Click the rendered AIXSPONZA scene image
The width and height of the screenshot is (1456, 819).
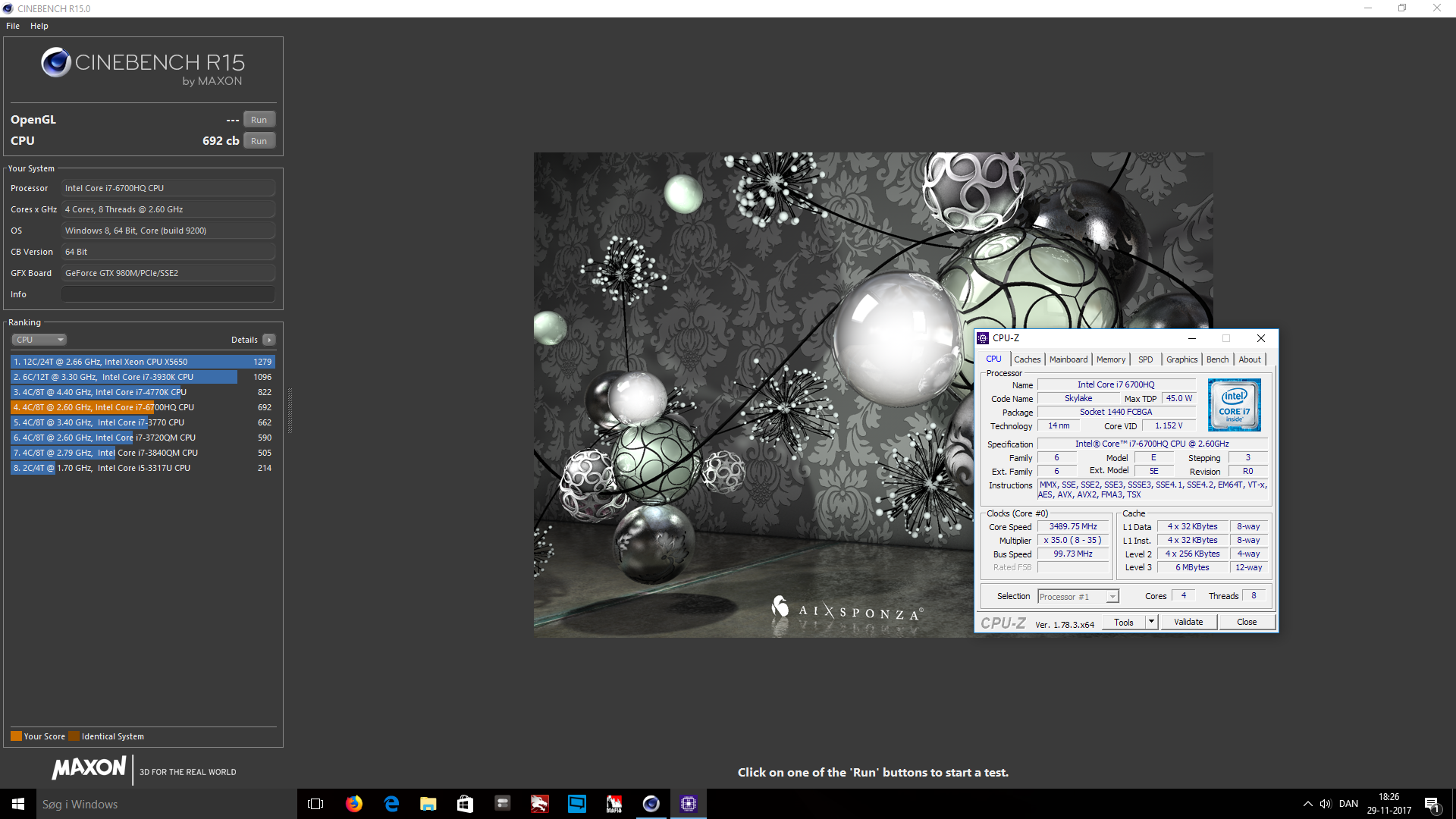pos(873,394)
